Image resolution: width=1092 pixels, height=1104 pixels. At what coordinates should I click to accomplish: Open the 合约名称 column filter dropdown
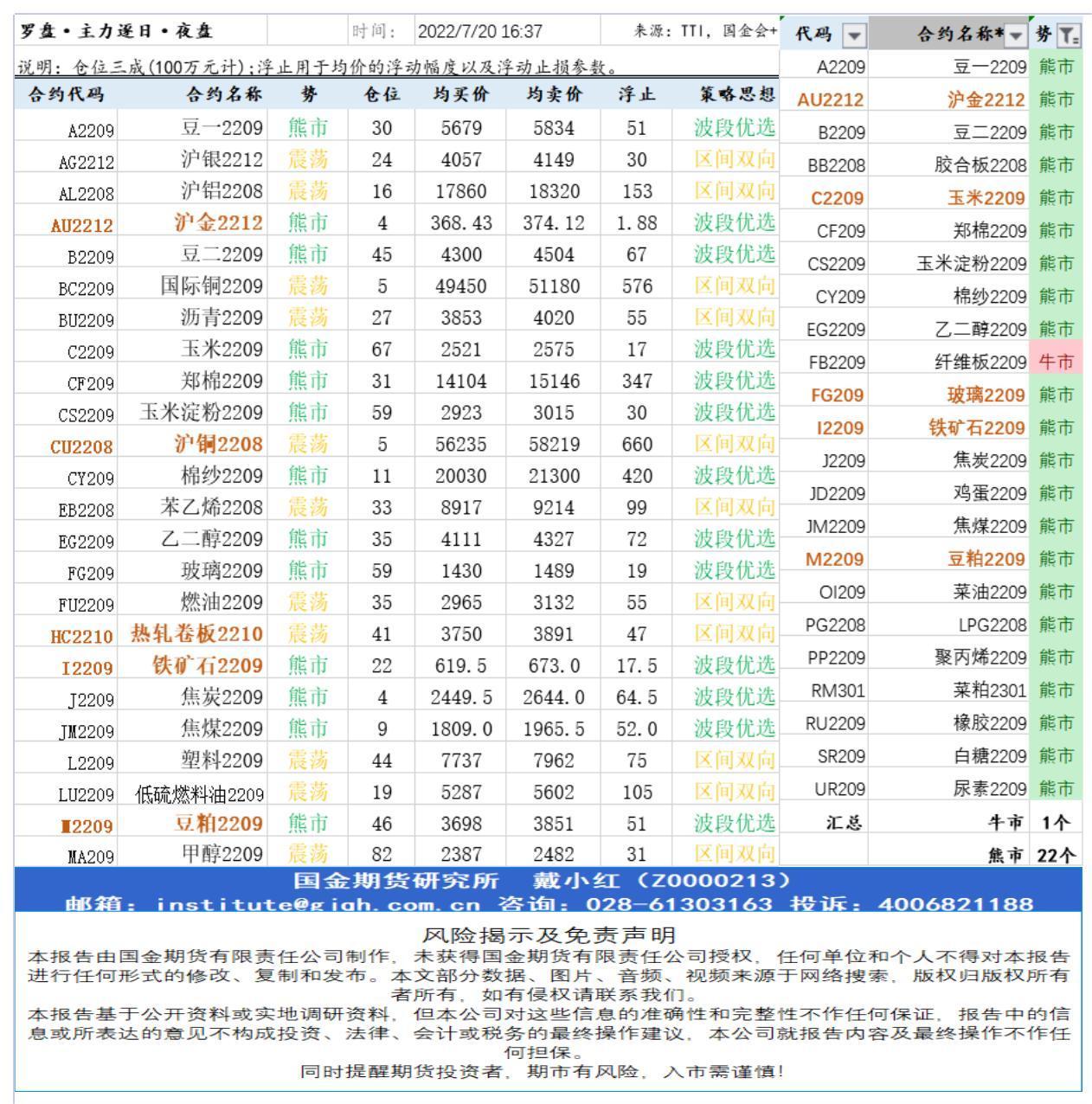[1015, 35]
